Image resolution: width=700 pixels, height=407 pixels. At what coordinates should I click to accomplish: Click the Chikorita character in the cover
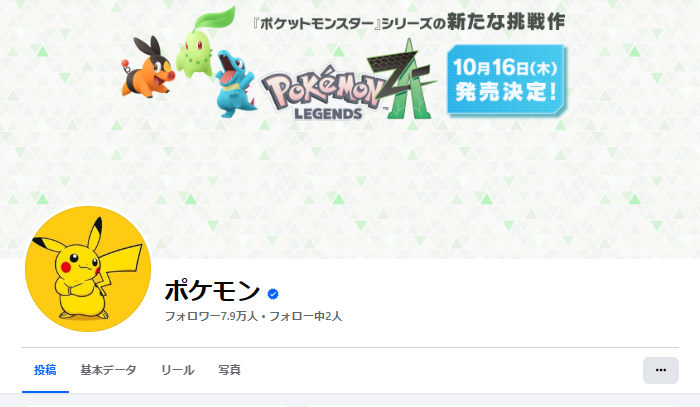pyautogui.click(x=201, y=42)
